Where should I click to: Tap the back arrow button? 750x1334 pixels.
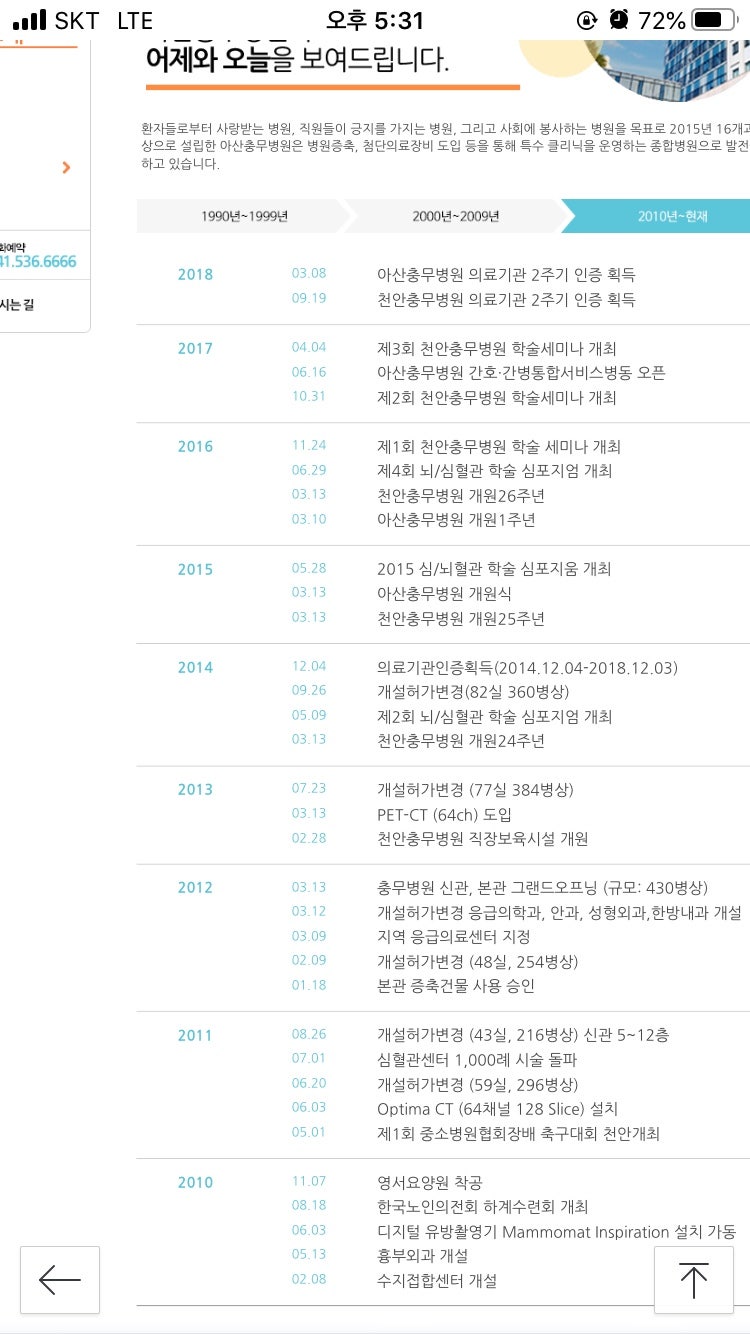(x=60, y=1279)
